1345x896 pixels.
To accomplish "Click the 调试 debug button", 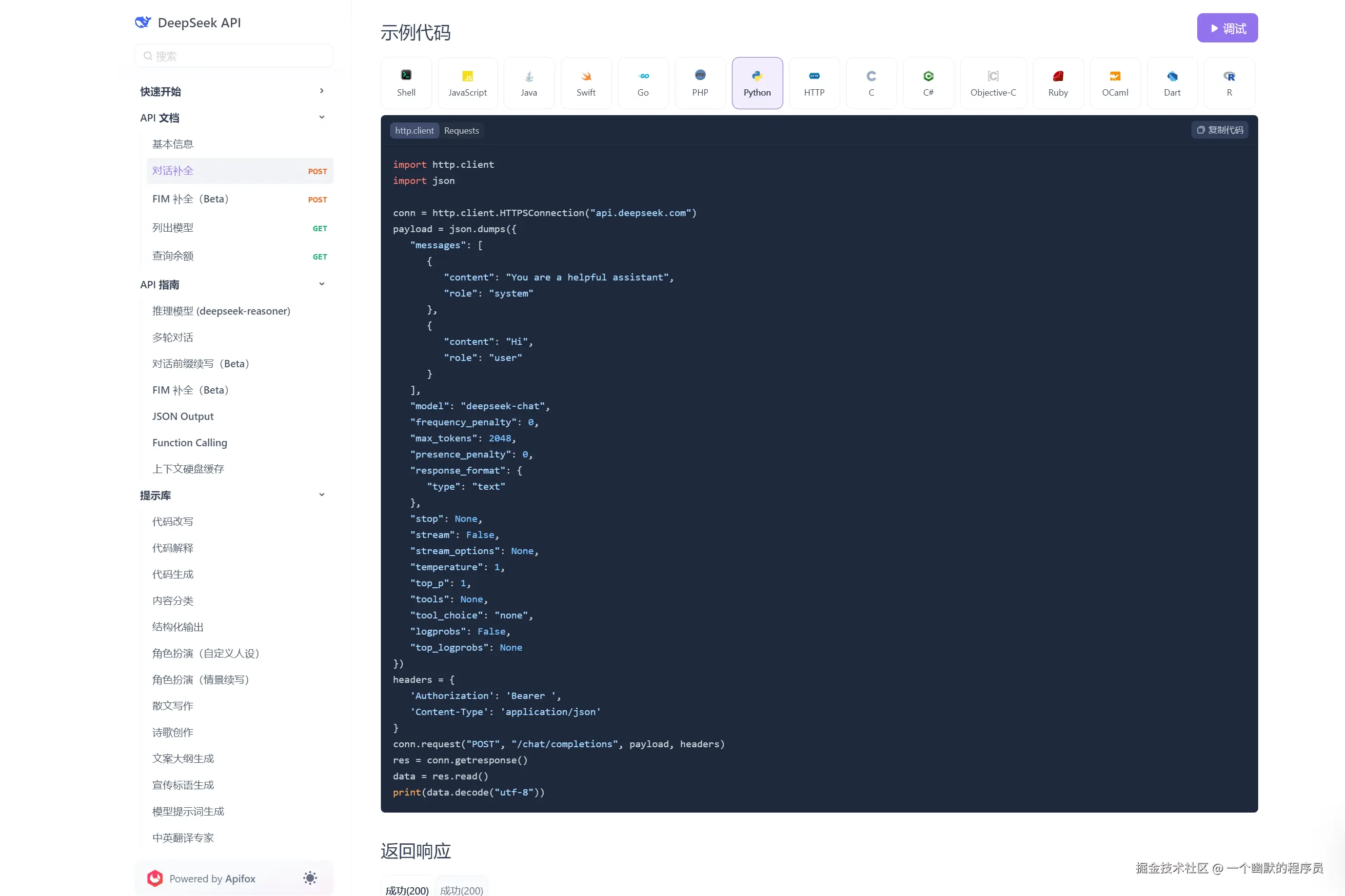I will pos(1226,28).
